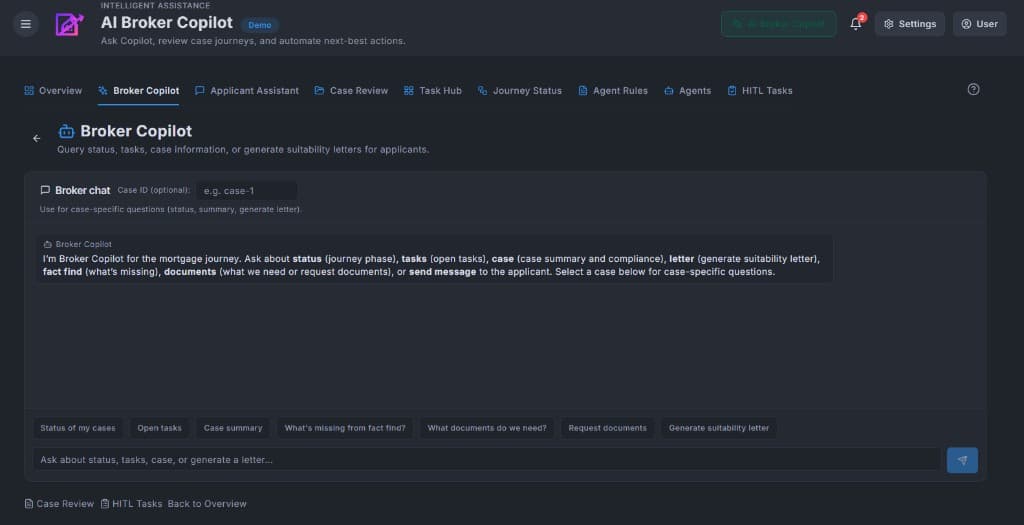
Task: Open the Case Review footer link
Action: click(x=59, y=503)
